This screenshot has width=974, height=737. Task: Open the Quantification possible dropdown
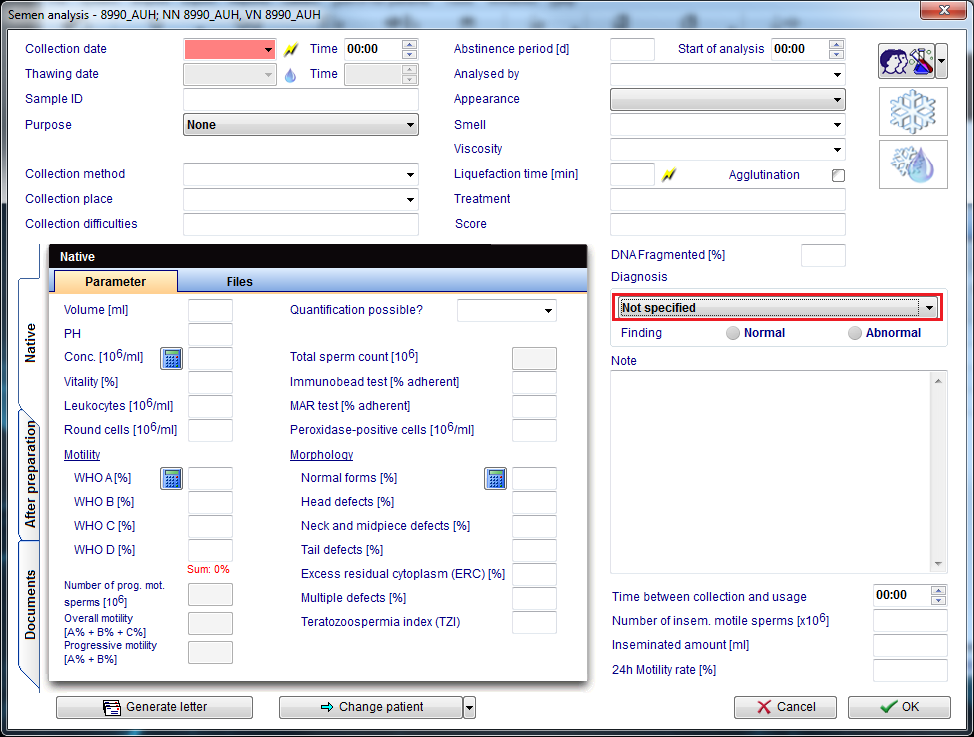548,311
